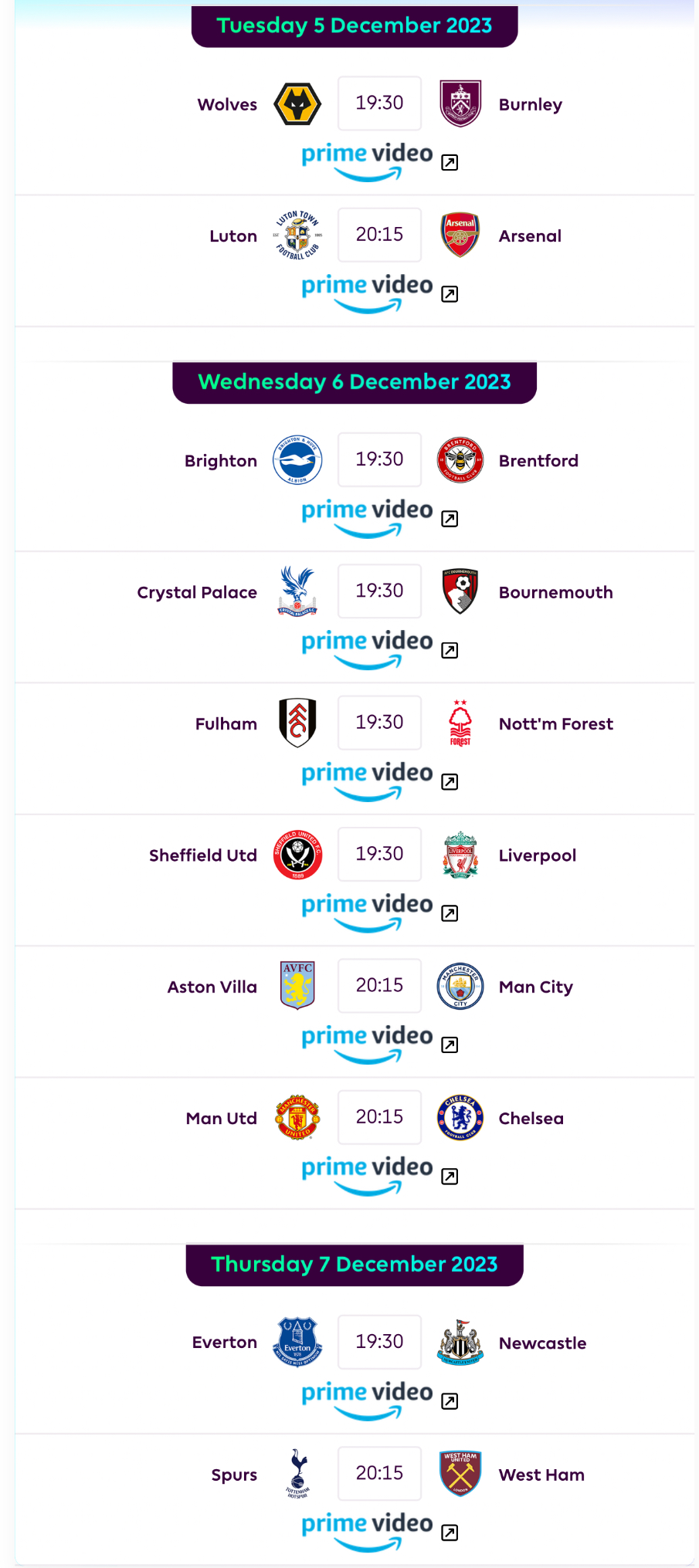Open external link icon for Wolves match
The image size is (699, 1568).
[450, 162]
